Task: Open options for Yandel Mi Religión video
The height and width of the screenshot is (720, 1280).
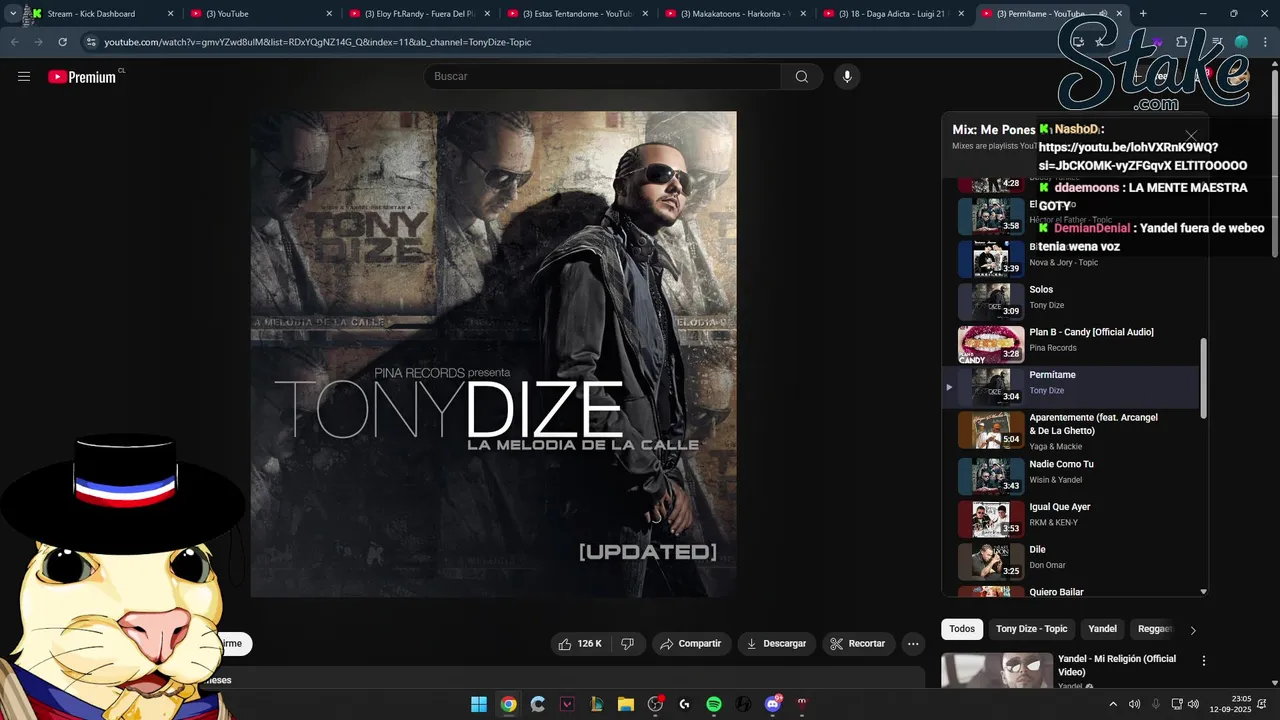Action: [1204, 661]
